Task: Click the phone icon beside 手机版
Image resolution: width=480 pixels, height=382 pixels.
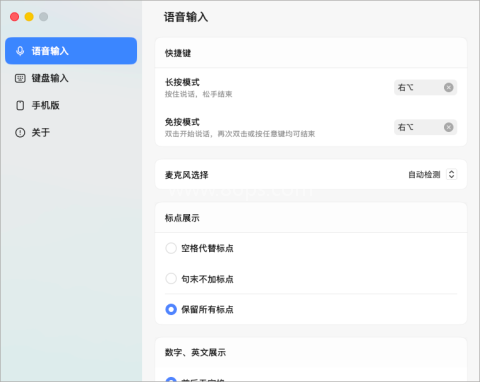Action: [20, 105]
